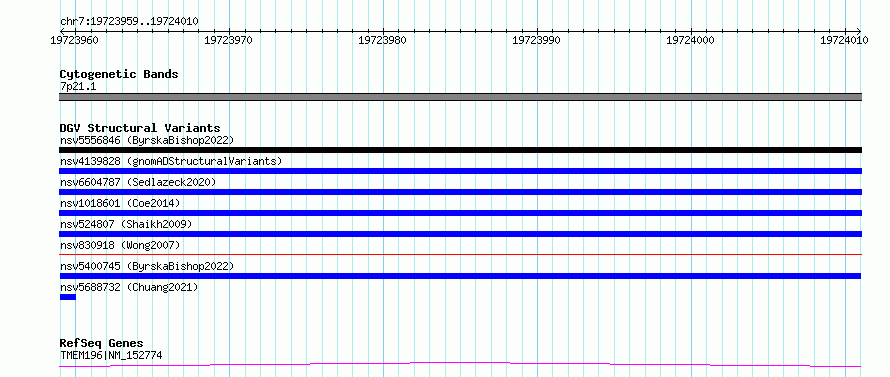Select the magenta TMEM196 transcript line
Image resolution: width=890 pixels, height=377 pixels.
(460, 365)
